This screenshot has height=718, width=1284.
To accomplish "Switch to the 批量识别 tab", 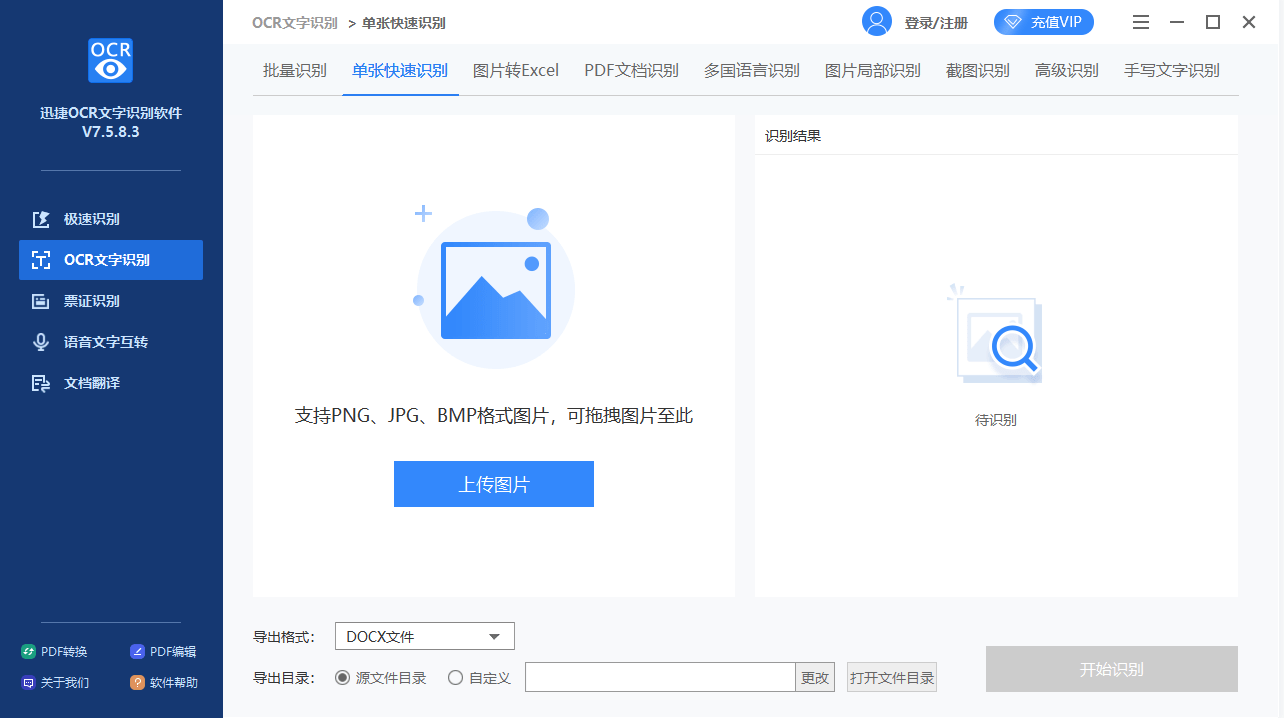I will [x=295, y=71].
